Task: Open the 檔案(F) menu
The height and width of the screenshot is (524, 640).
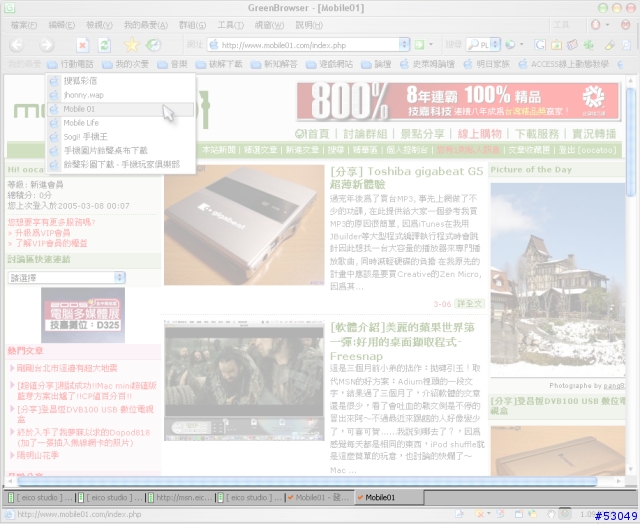Action: pyautogui.click(x=24, y=25)
